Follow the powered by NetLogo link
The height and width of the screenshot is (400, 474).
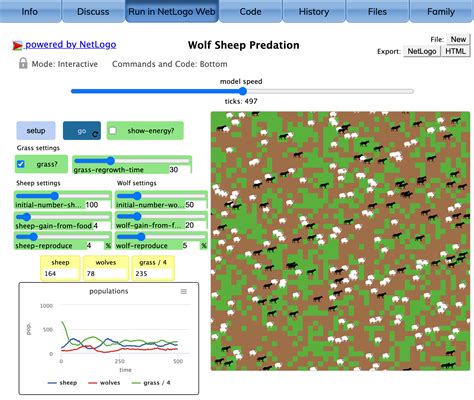coord(71,44)
